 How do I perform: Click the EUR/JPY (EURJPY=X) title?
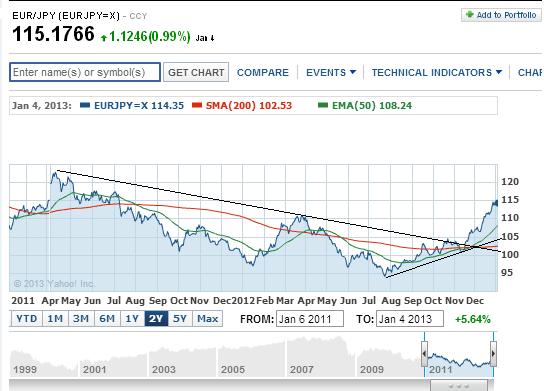pos(66,16)
